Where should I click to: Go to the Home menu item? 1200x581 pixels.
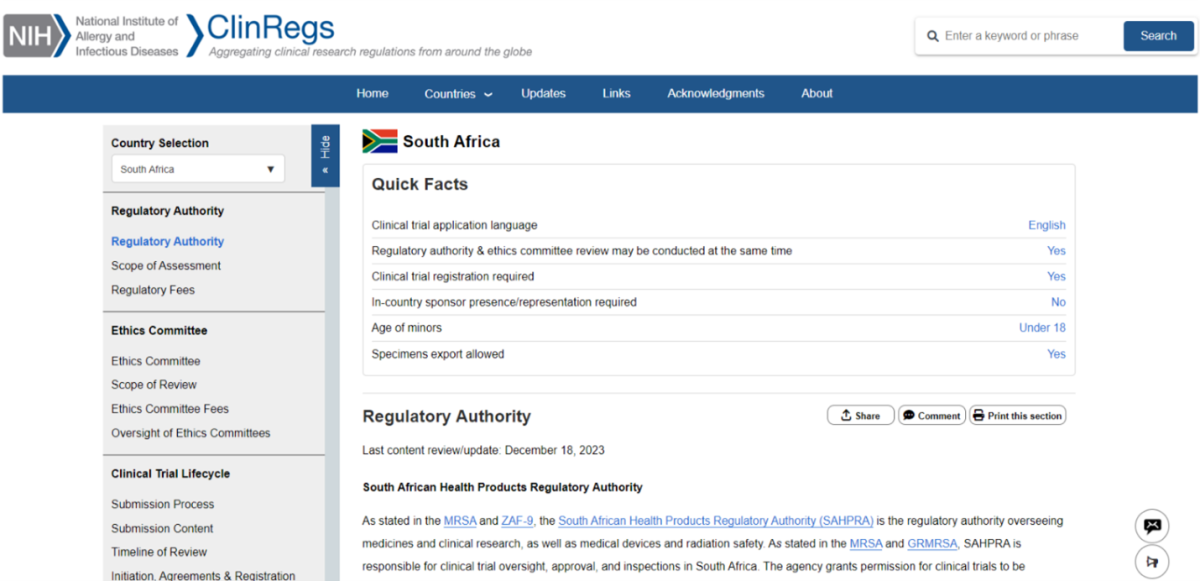tap(372, 93)
